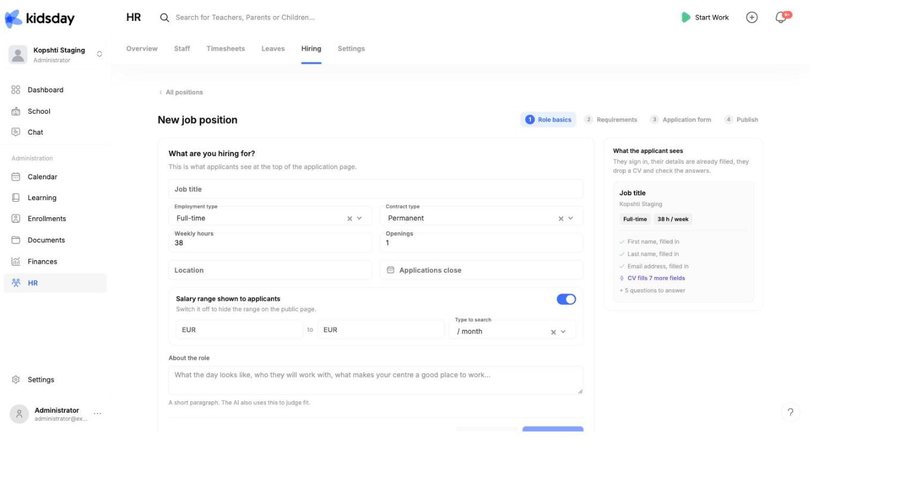
Task: Select the Hiring tab
Action: (x=311, y=49)
